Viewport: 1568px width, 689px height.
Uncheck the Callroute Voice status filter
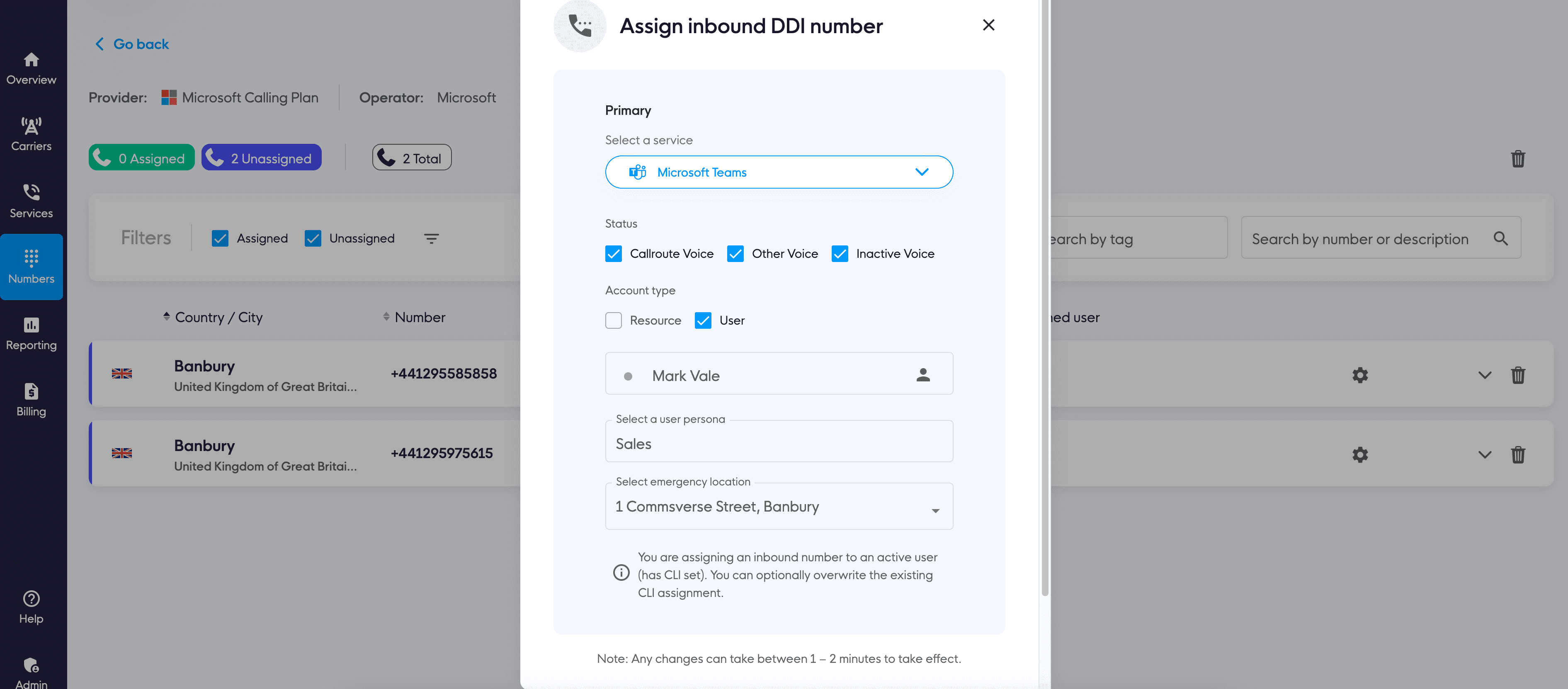click(613, 253)
